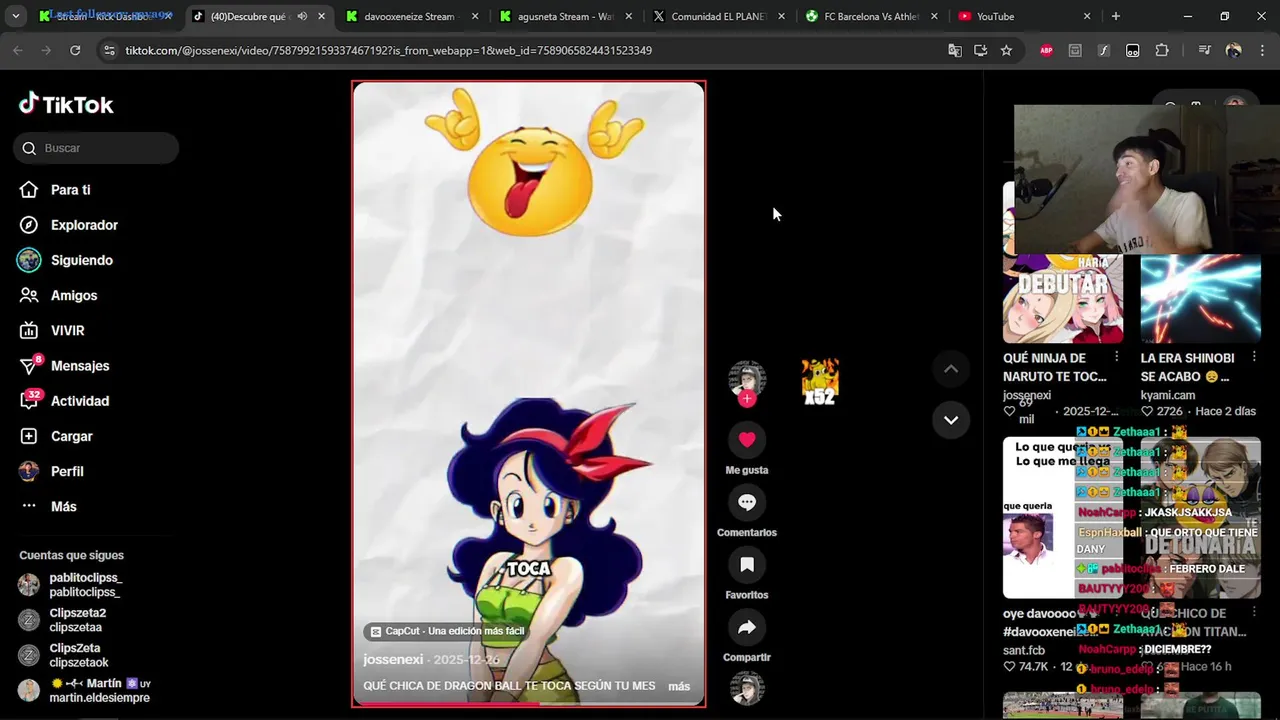The image size is (1280, 720).
Task: Like the video with heart icon
Action: click(747, 439)
